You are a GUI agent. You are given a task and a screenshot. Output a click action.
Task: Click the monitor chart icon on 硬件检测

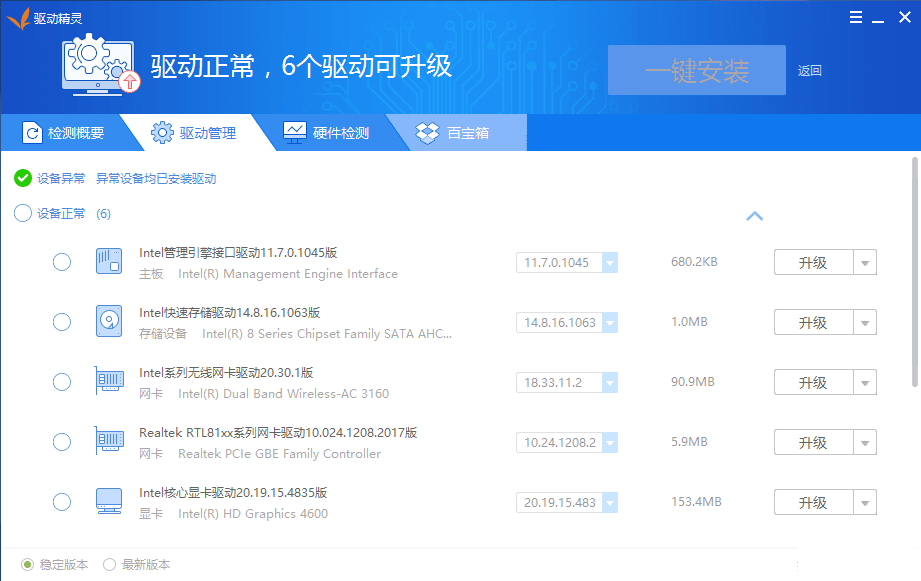295,133
